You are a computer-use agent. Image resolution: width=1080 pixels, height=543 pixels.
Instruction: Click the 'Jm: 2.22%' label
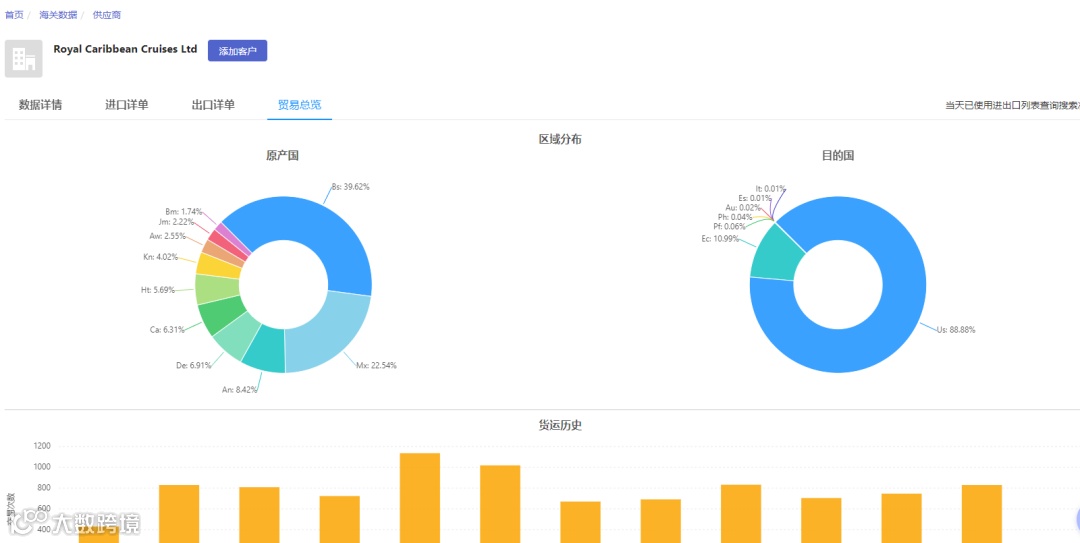click(176, 222)
